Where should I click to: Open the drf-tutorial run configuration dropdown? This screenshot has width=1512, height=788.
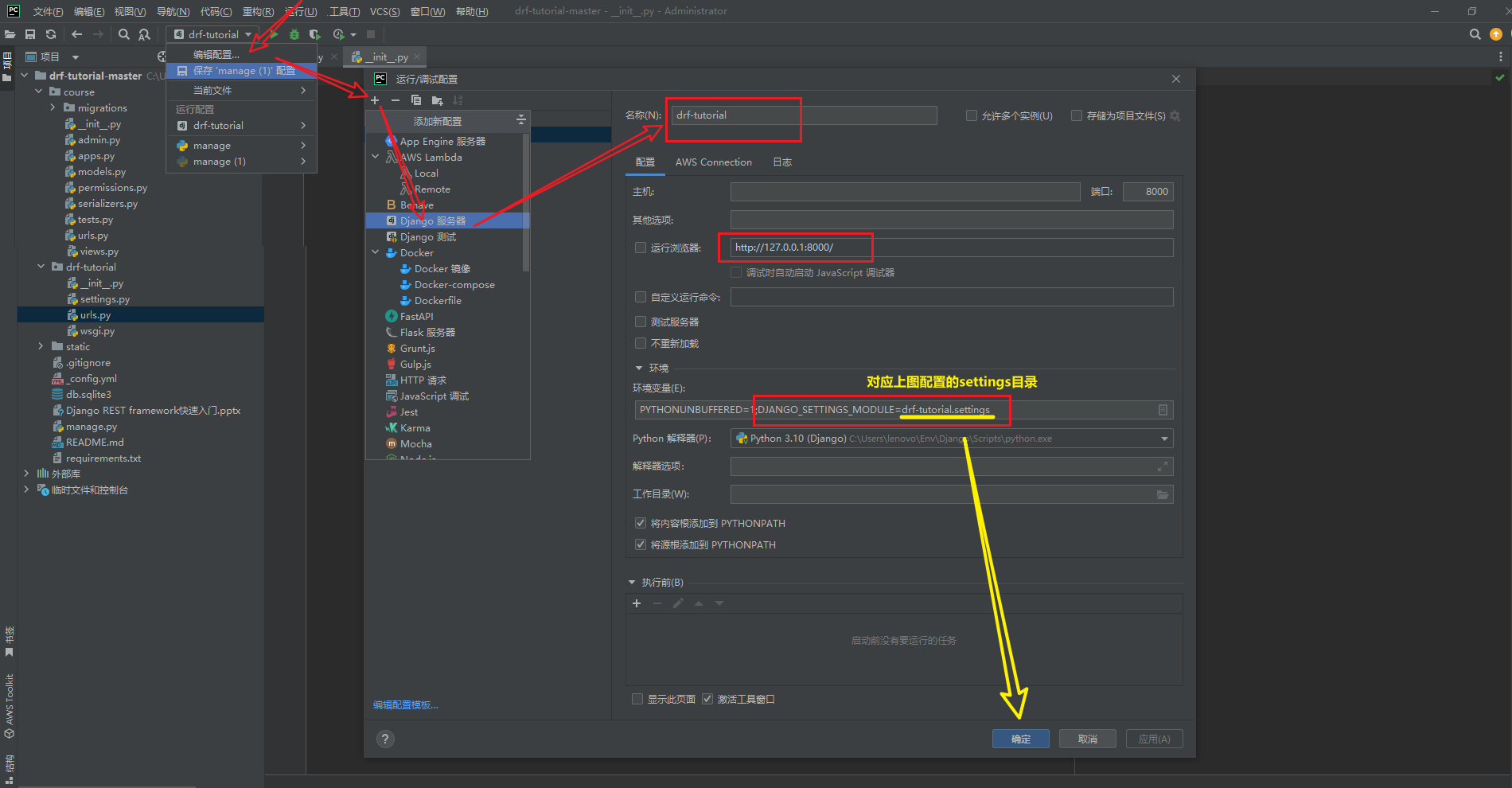point(212,34)
